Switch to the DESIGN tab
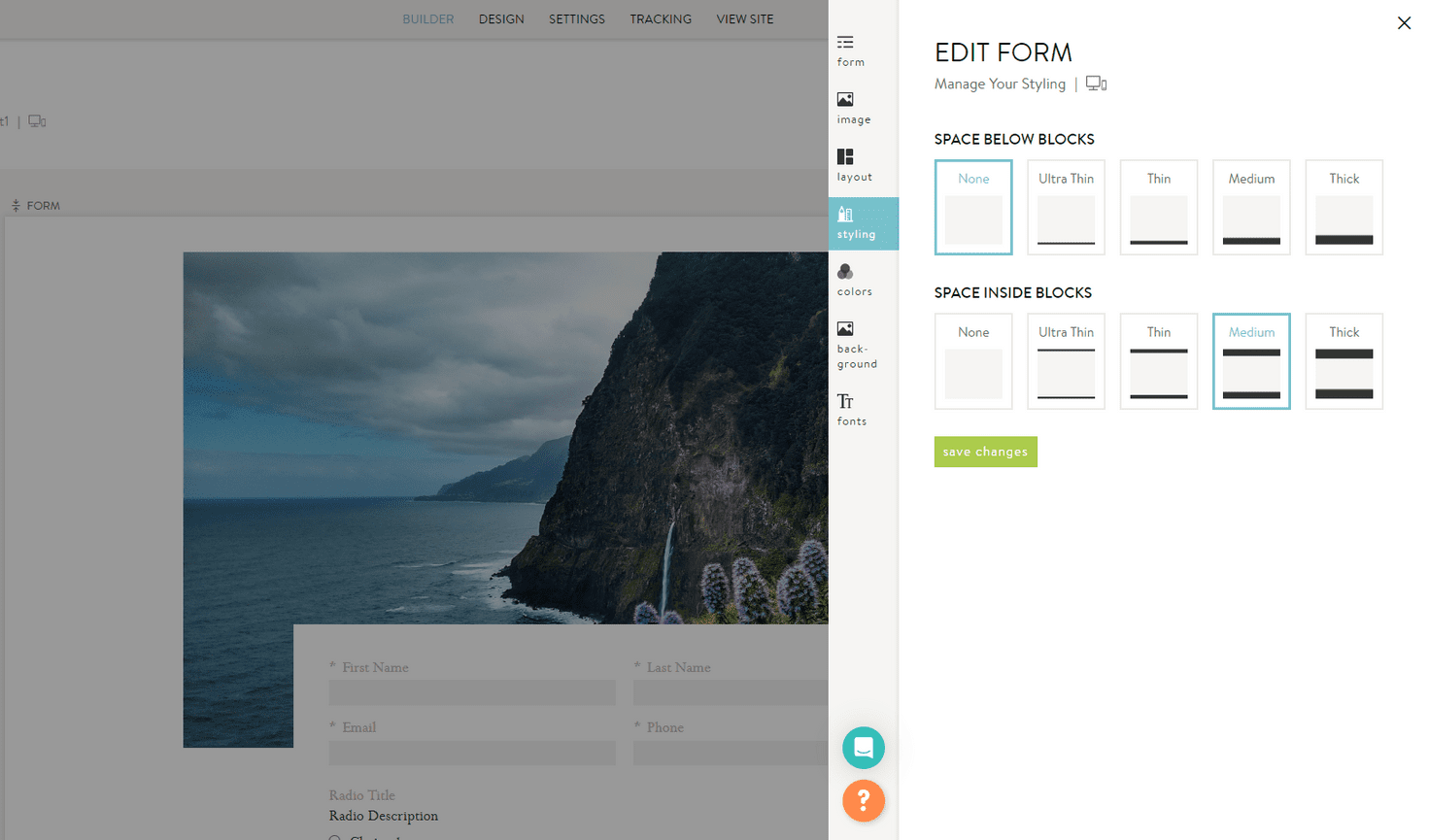The image size is (1429, 840). click(501, 18)
